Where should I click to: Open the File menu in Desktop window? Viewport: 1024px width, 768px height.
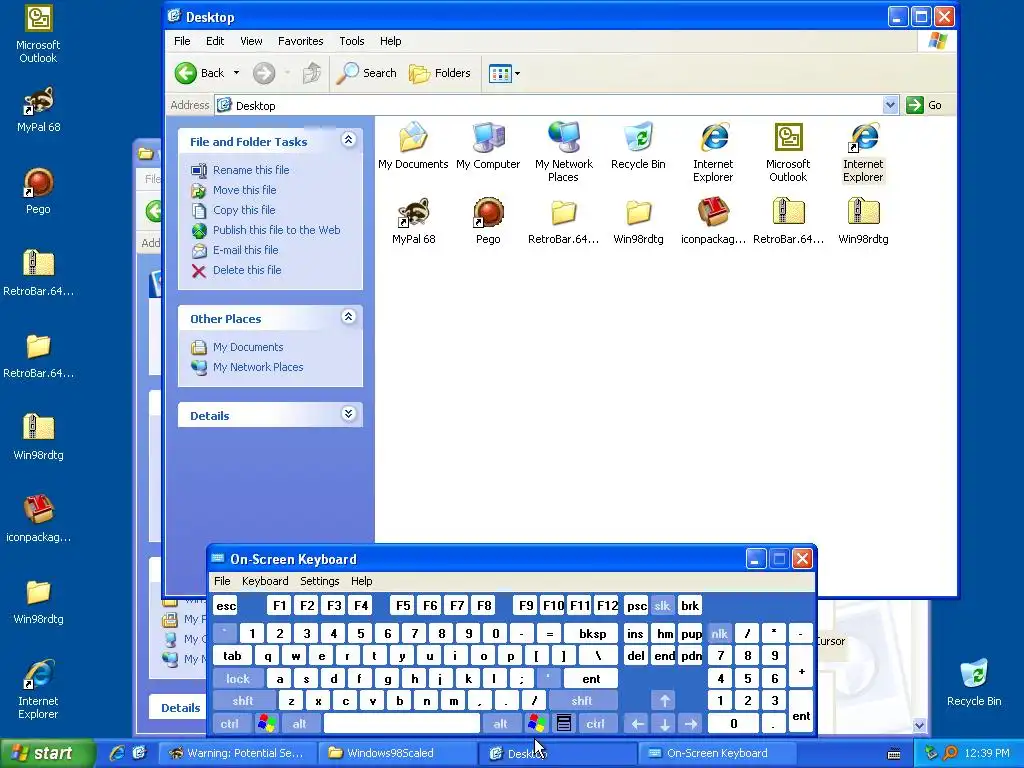(182, 41)
